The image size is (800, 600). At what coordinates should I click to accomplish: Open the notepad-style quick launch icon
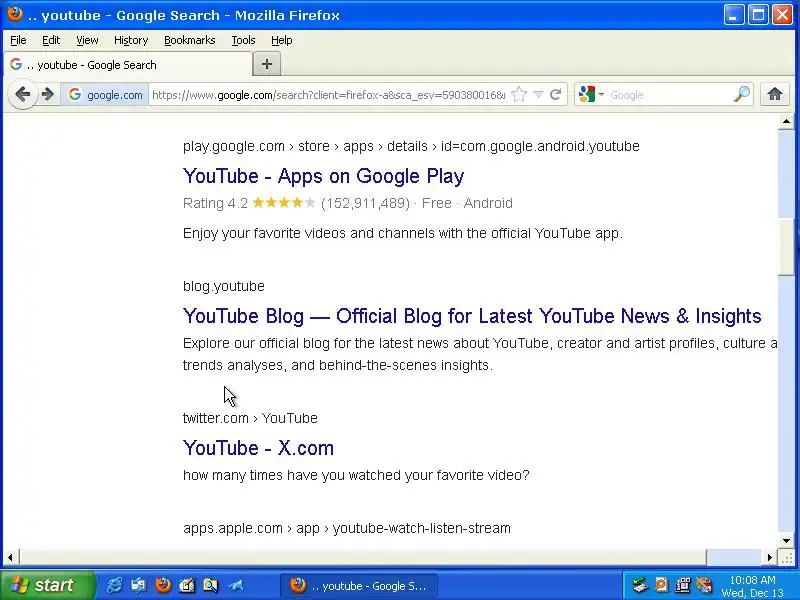[x=187, y=585]
